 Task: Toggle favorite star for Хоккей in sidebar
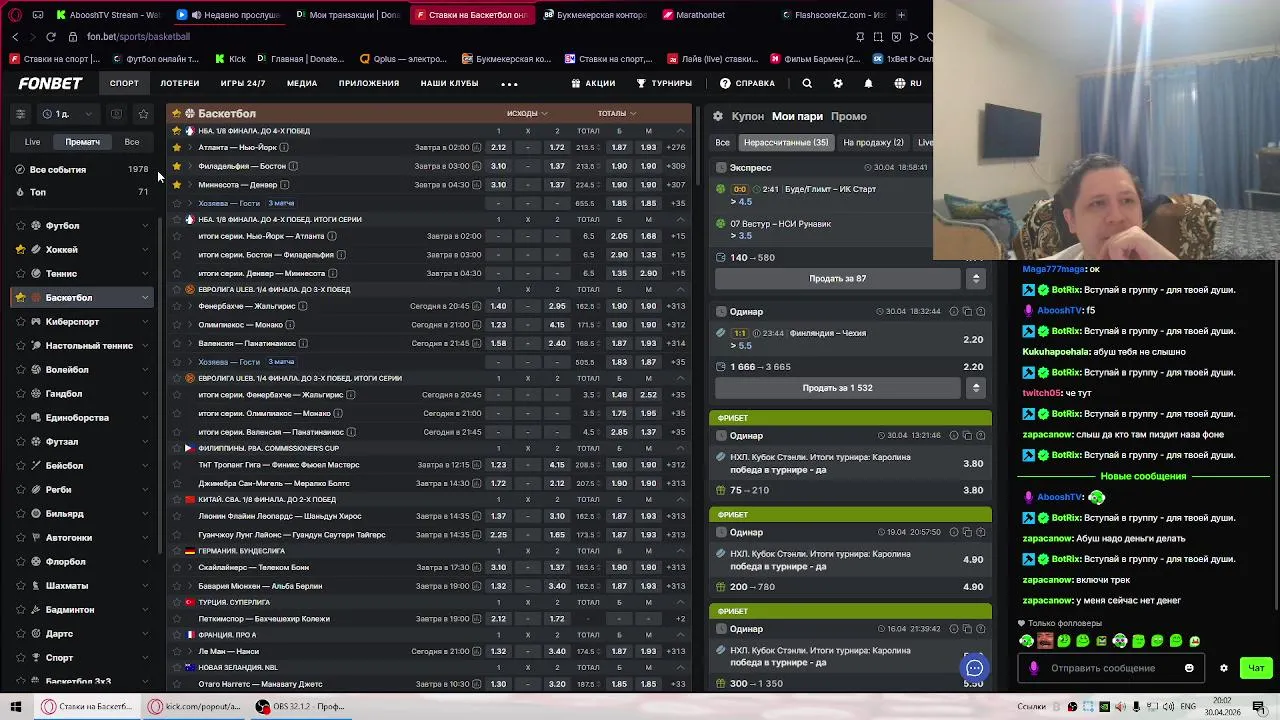coord(20,250)
